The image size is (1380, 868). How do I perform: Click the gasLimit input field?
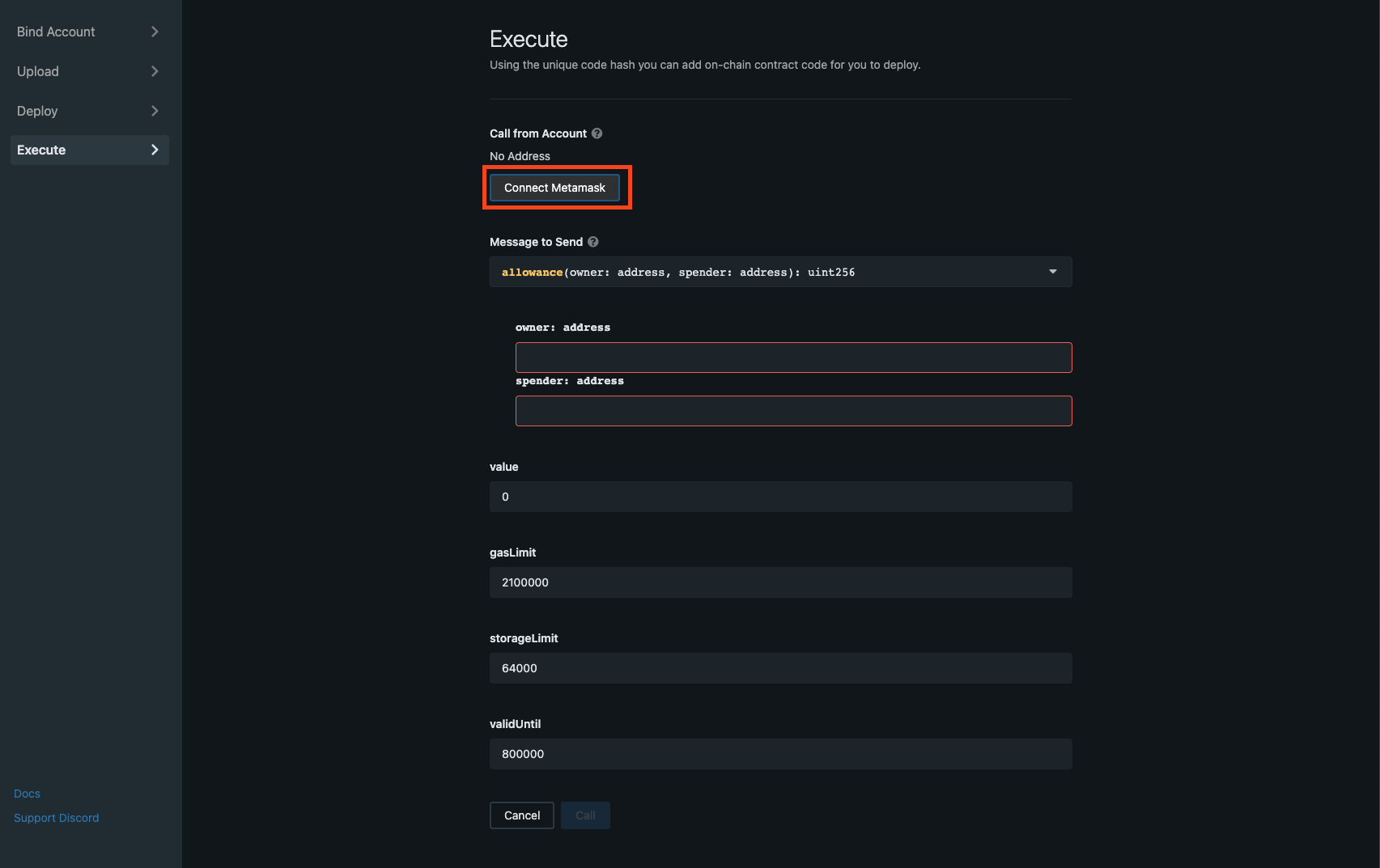pyautogui.click(x=780, y=582)
